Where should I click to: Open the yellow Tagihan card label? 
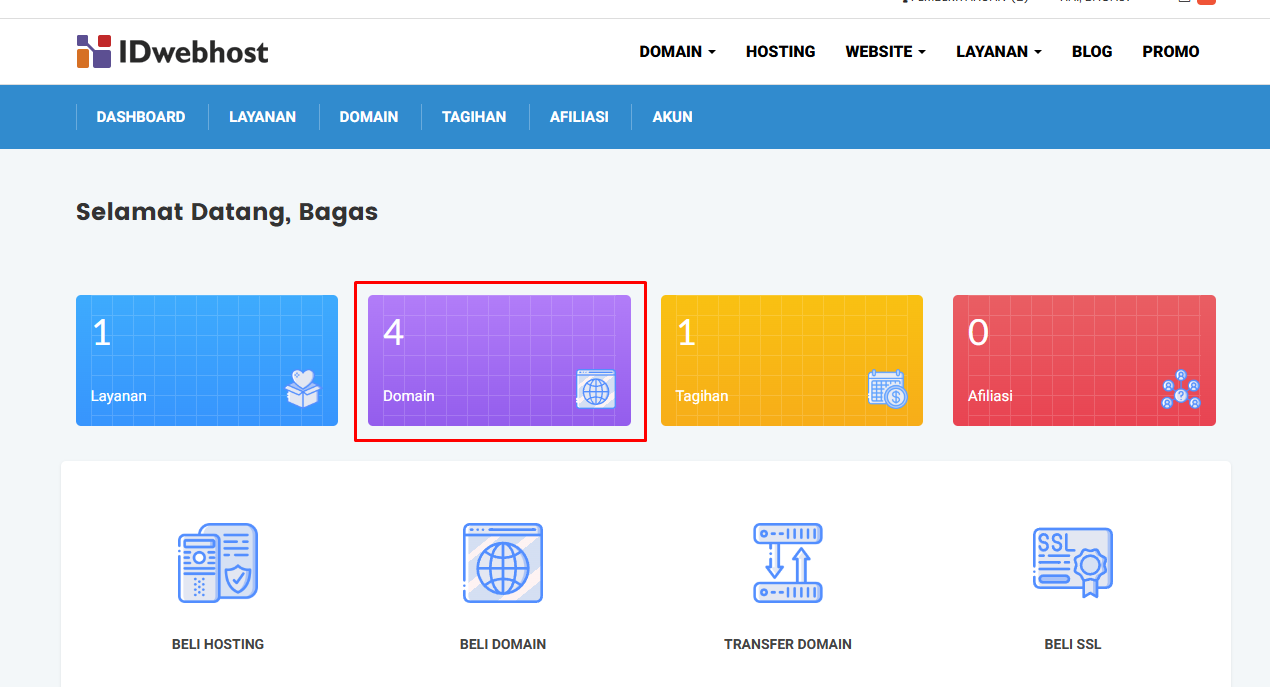coord(702,396)
